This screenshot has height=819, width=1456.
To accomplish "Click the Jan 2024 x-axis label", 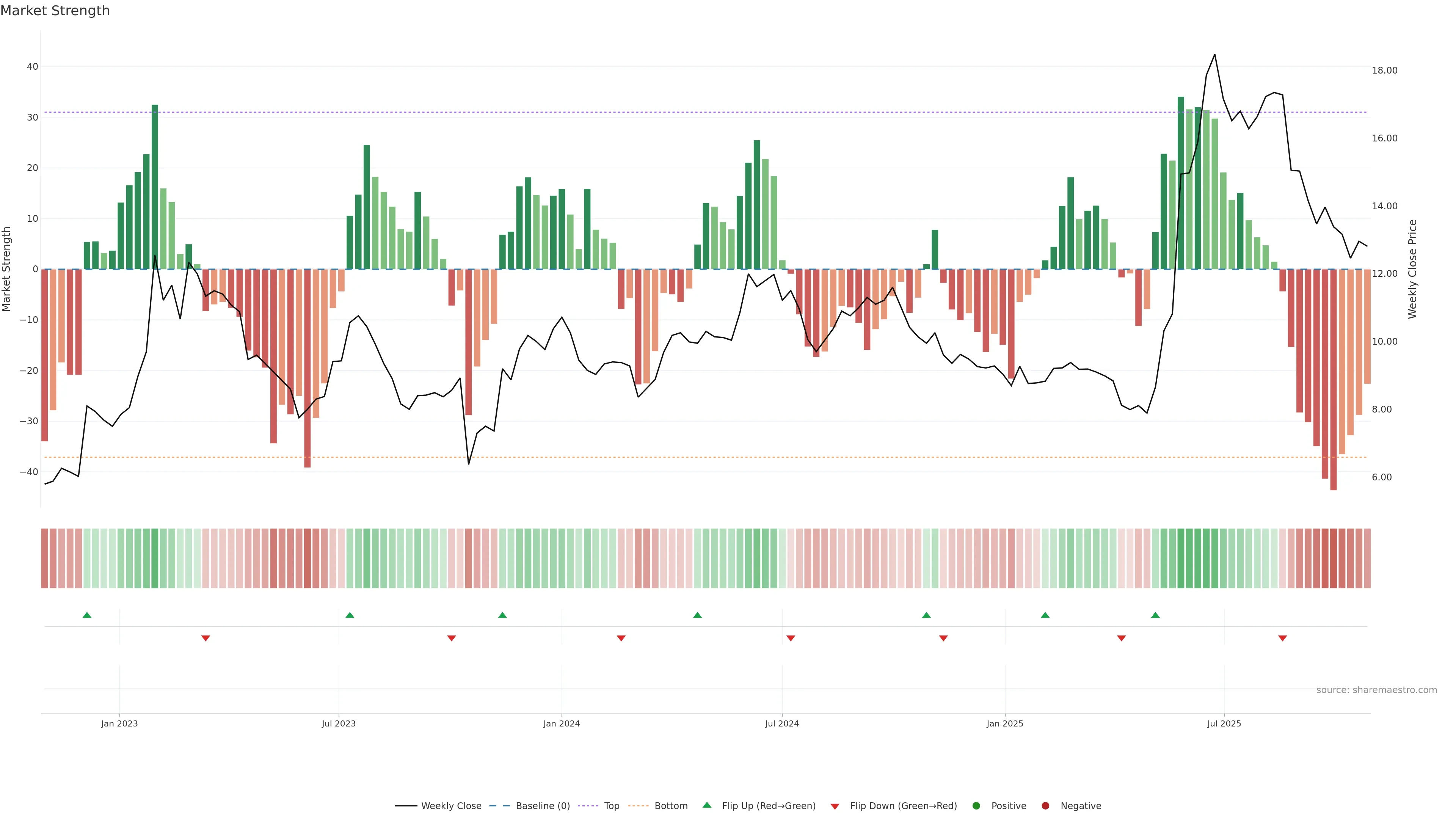I will point(561,723).
